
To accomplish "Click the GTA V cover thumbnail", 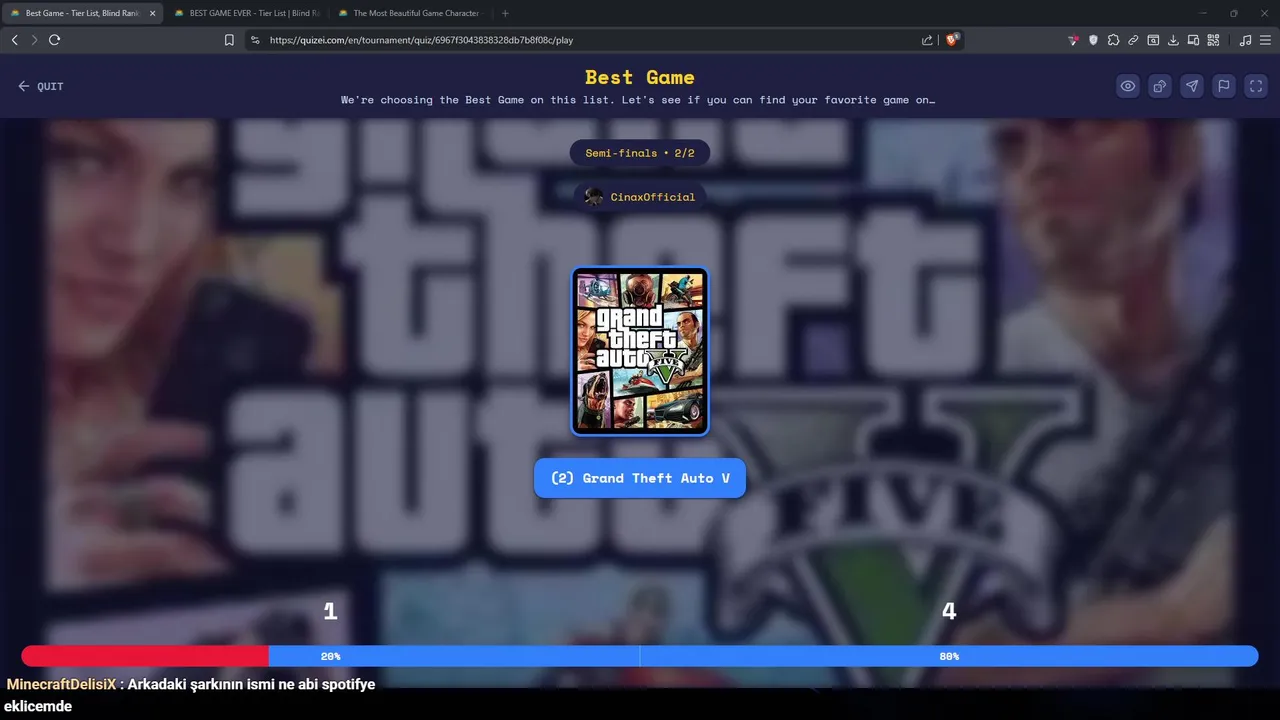I will tap(640, 351).
